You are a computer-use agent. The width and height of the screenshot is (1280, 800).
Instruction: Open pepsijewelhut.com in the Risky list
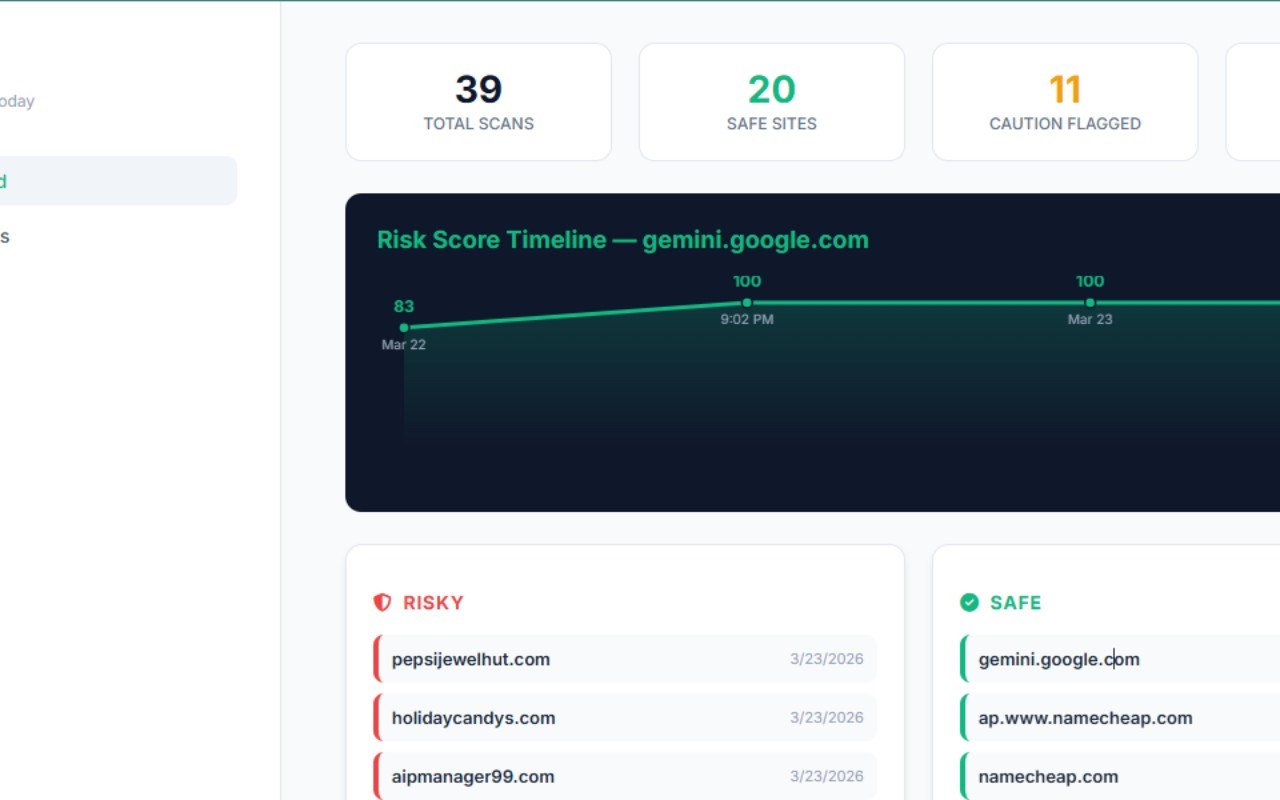625,659
